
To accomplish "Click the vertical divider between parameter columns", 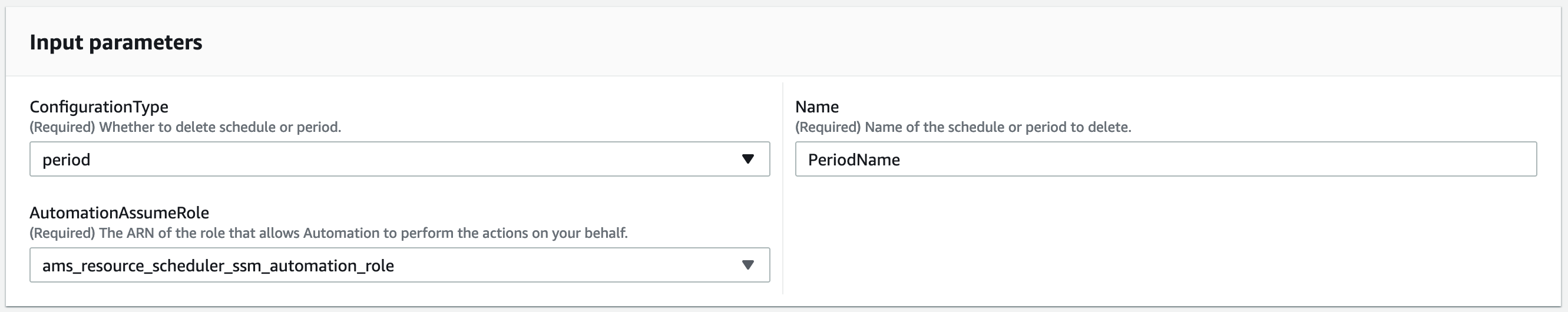I will point(783,188).
